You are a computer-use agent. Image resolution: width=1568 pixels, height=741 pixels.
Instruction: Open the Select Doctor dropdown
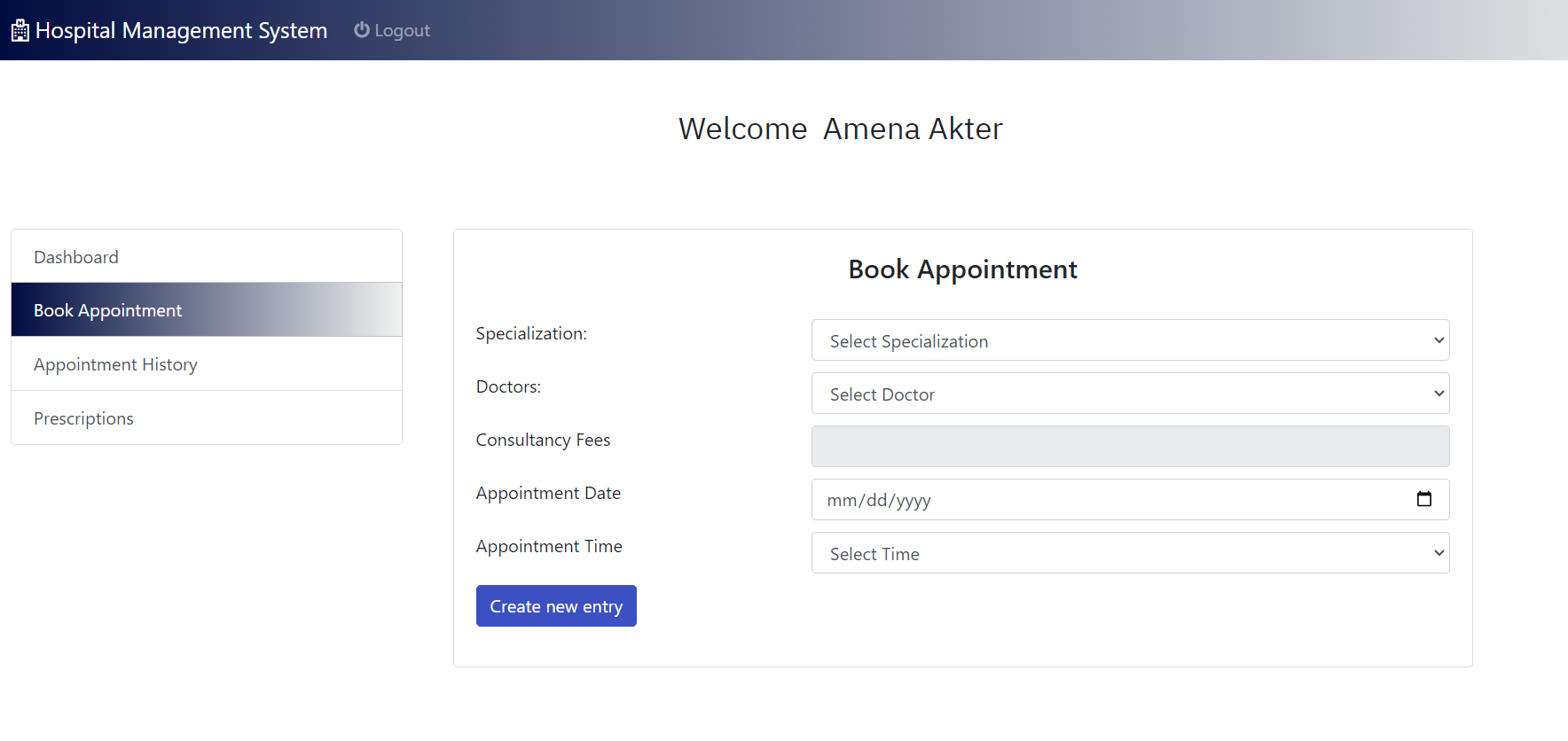click(1130, 394)
